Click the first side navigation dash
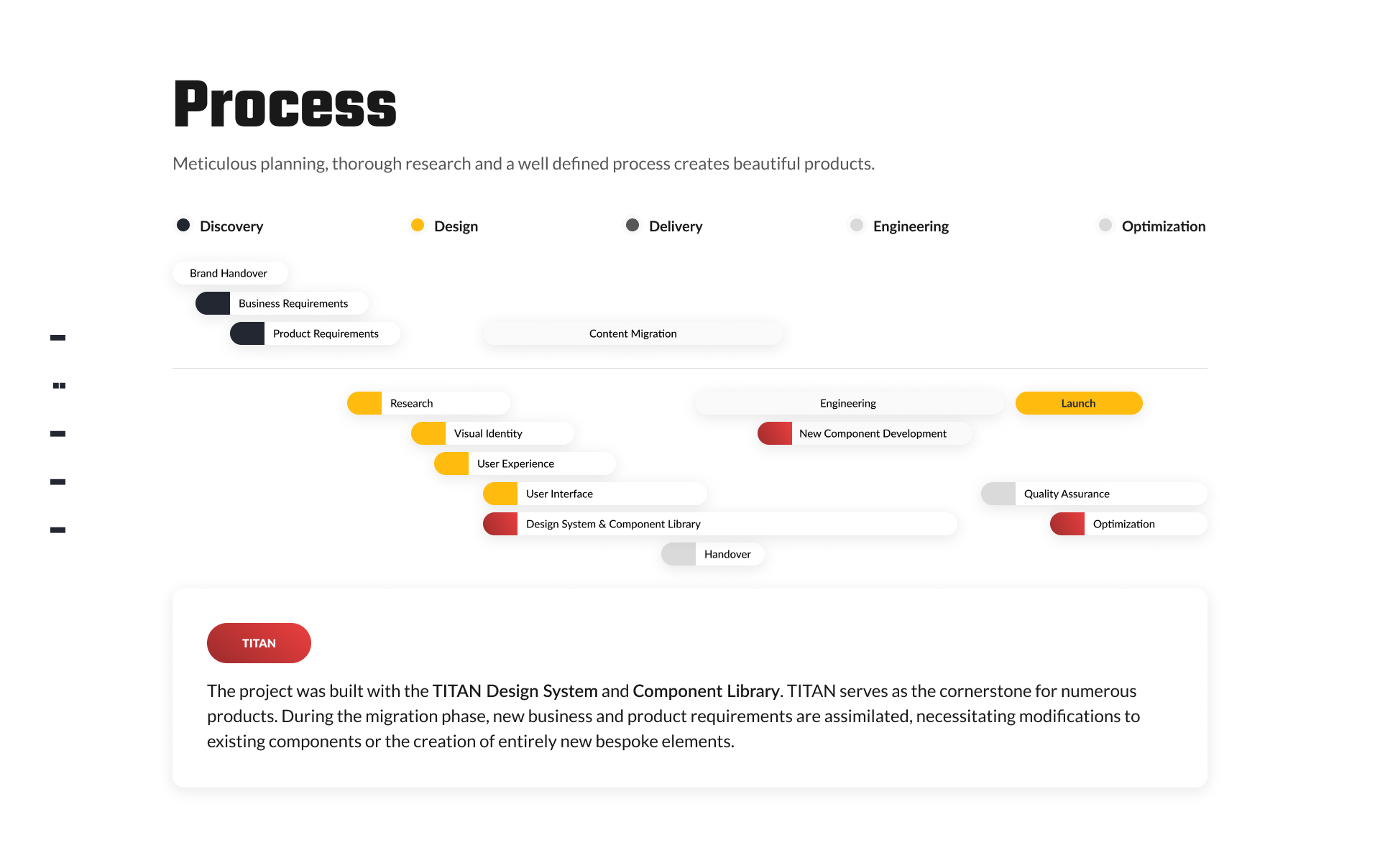 click(58, 338)
